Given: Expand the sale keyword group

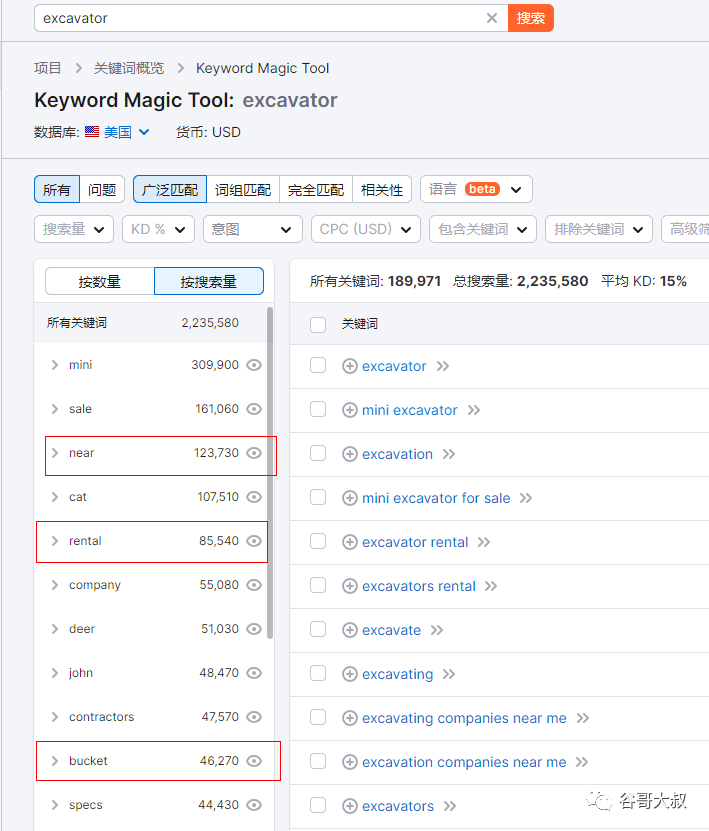Looking at the screenshot, I should pos(55,409).
